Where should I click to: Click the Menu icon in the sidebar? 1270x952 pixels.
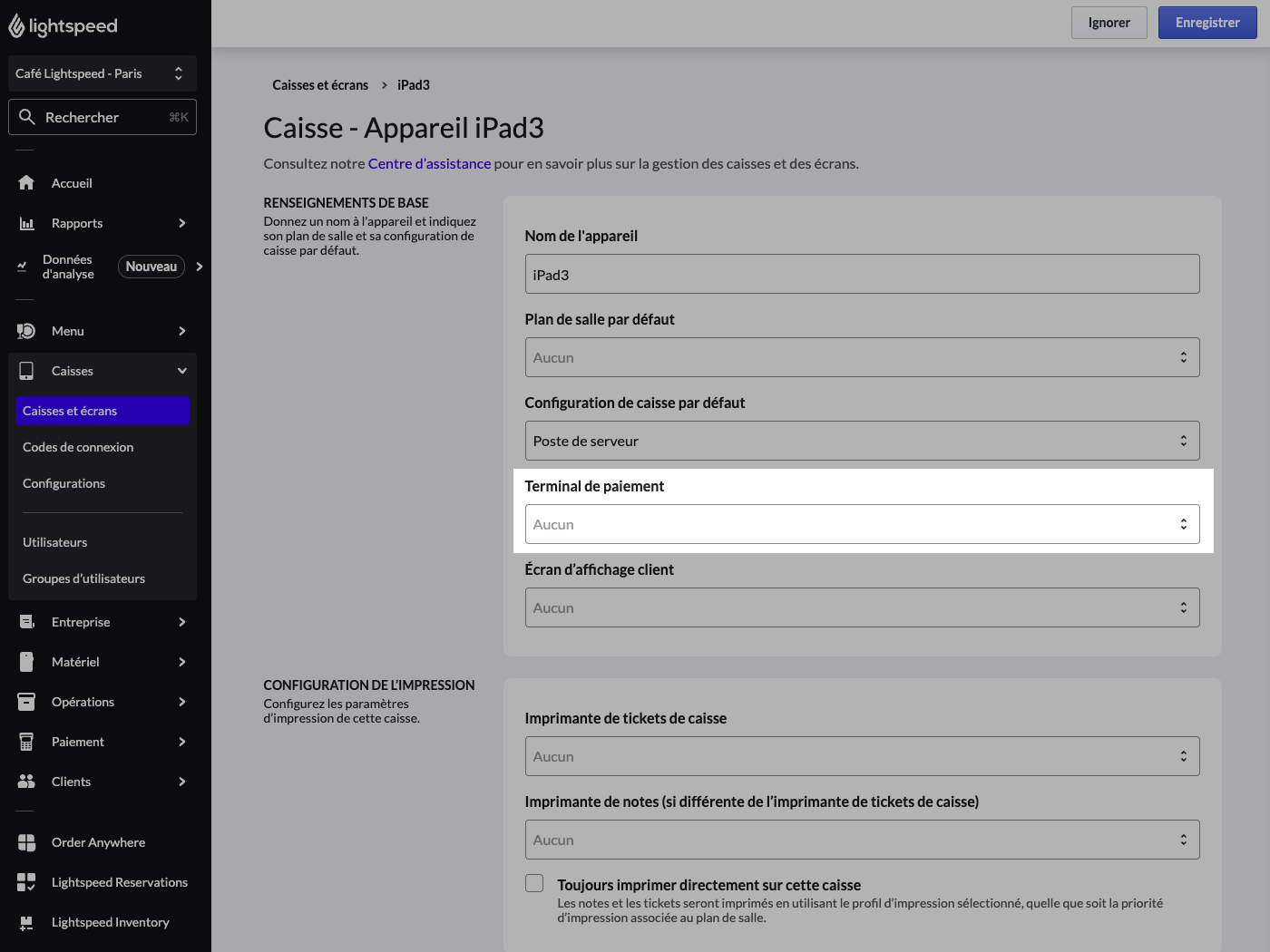point(26,331)
